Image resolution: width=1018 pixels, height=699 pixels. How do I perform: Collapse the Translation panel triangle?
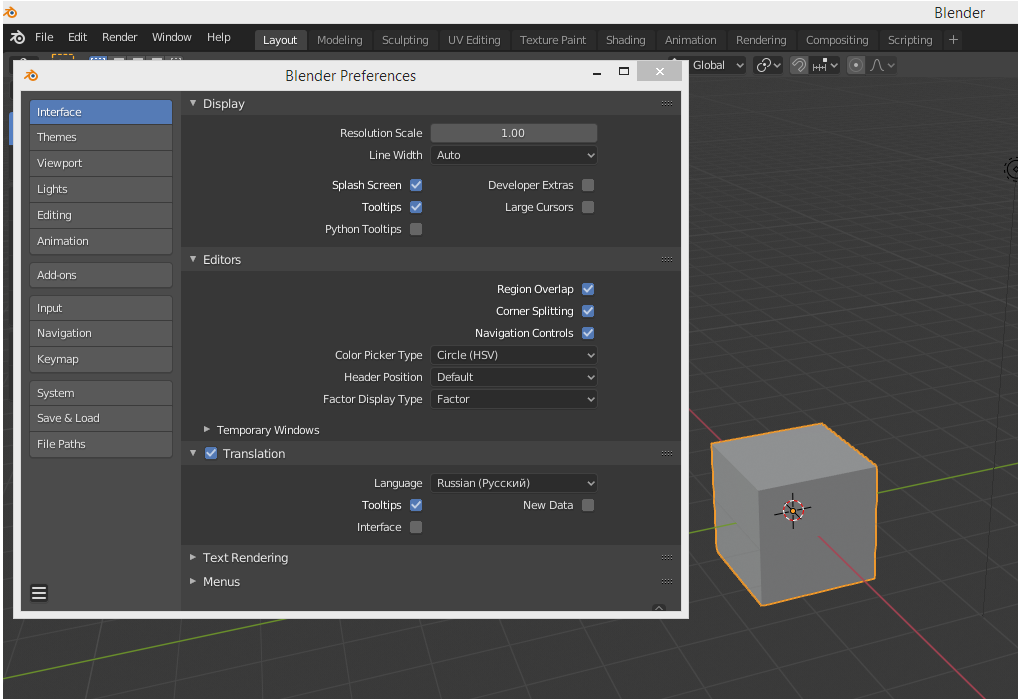(193, 453)
